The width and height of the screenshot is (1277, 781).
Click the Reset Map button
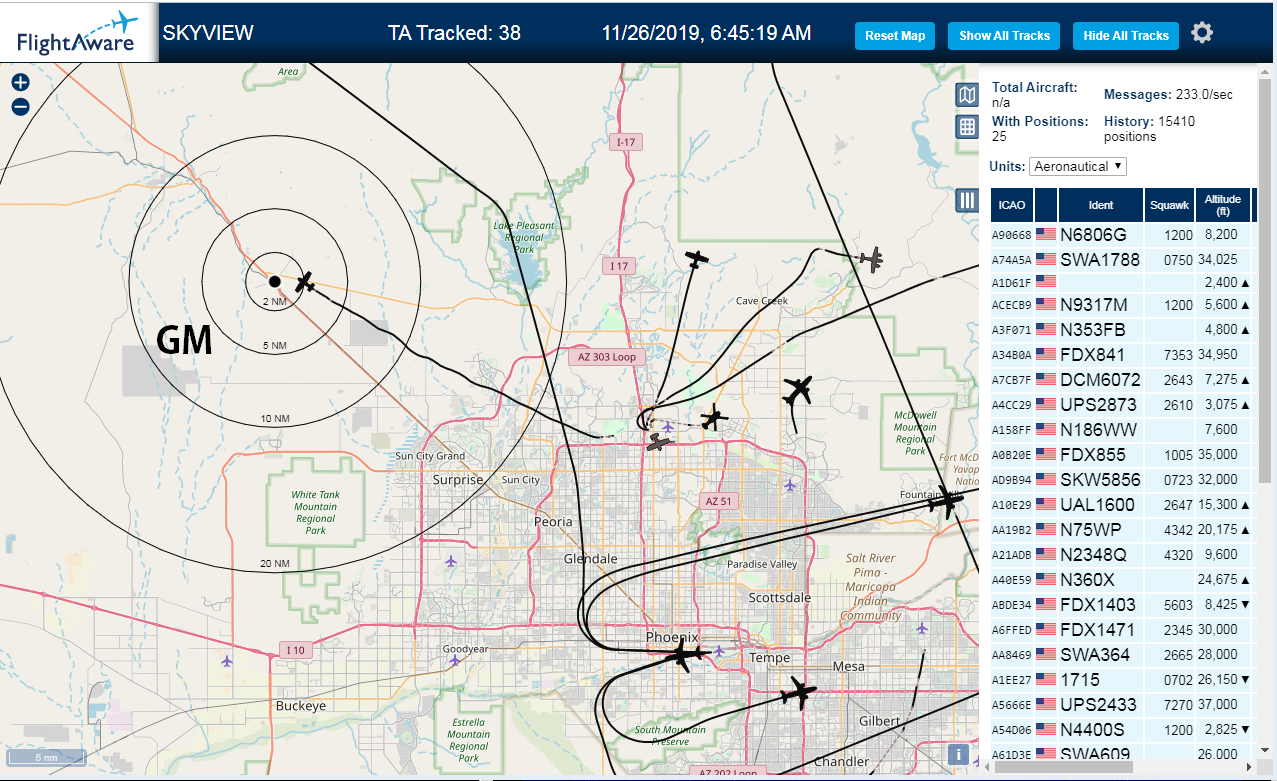(895, 36)
